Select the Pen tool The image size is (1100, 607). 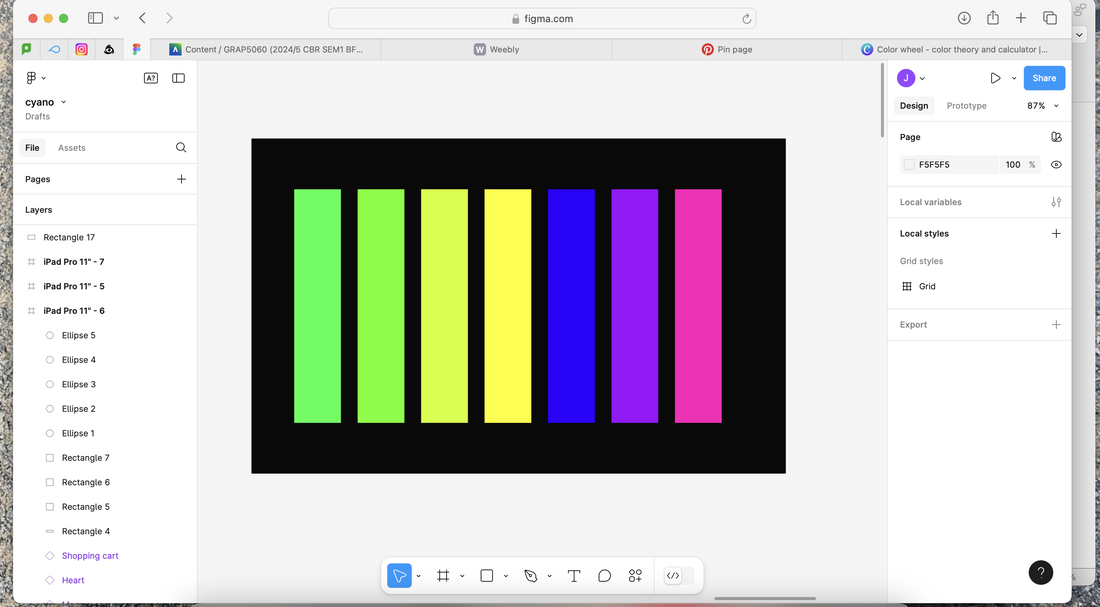[x=530, y=575]
